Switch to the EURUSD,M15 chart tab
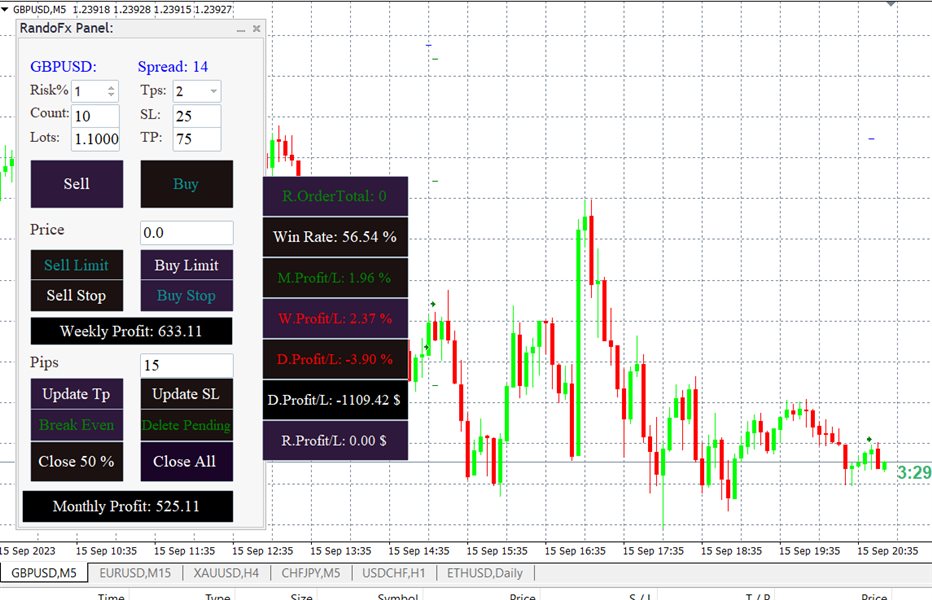The image size is (932, 600). pos(135,573)
